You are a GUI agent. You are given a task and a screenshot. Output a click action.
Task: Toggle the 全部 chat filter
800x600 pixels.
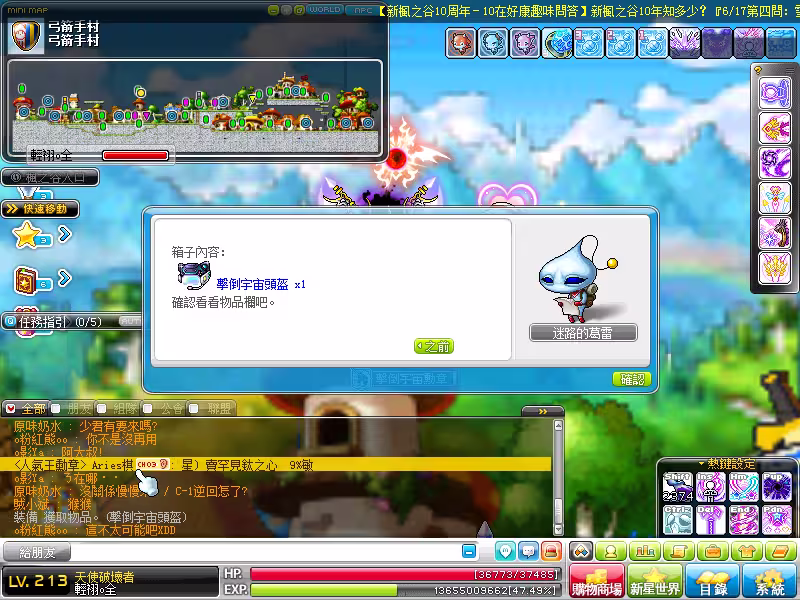[25, 408]
